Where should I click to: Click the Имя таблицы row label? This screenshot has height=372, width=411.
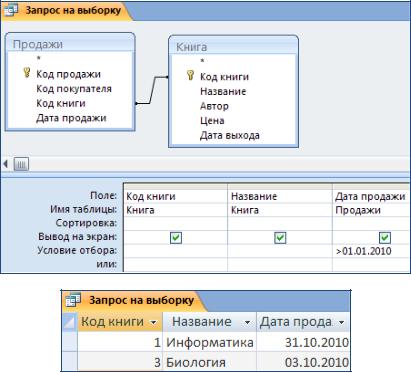pyautogui.click(x=84, y=209)
